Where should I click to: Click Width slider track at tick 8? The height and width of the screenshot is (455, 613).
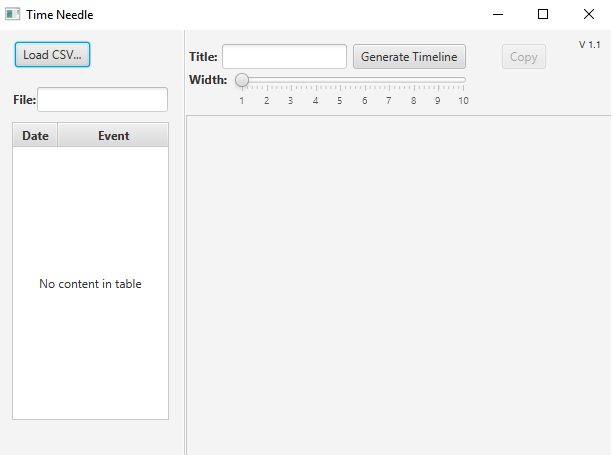[414, 80]
